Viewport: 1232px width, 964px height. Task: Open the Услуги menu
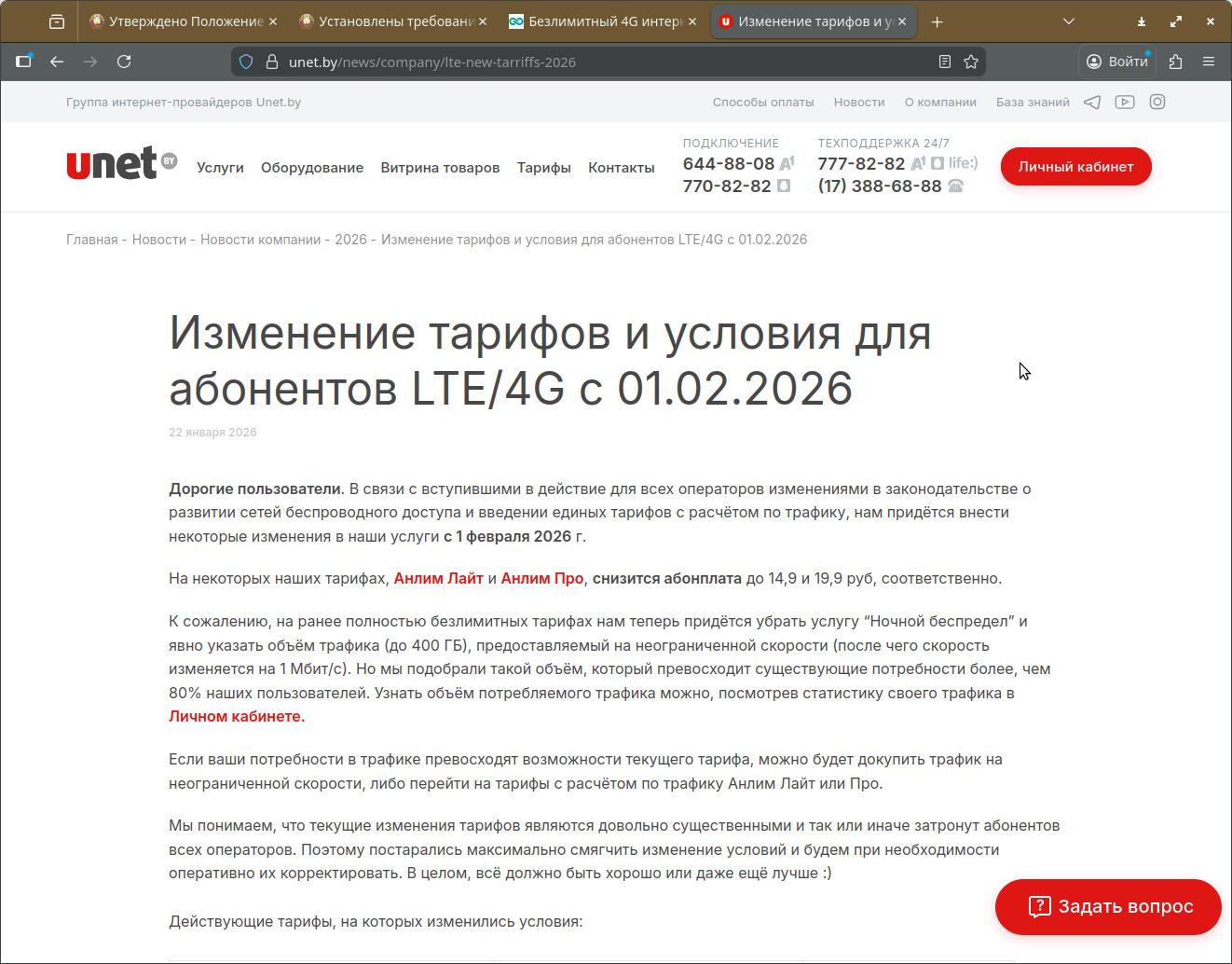click(x=220, y=168)
